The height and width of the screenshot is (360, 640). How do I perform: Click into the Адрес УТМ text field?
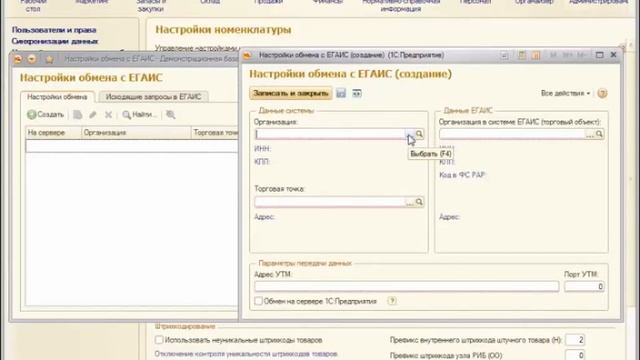(x=407, y=287)
